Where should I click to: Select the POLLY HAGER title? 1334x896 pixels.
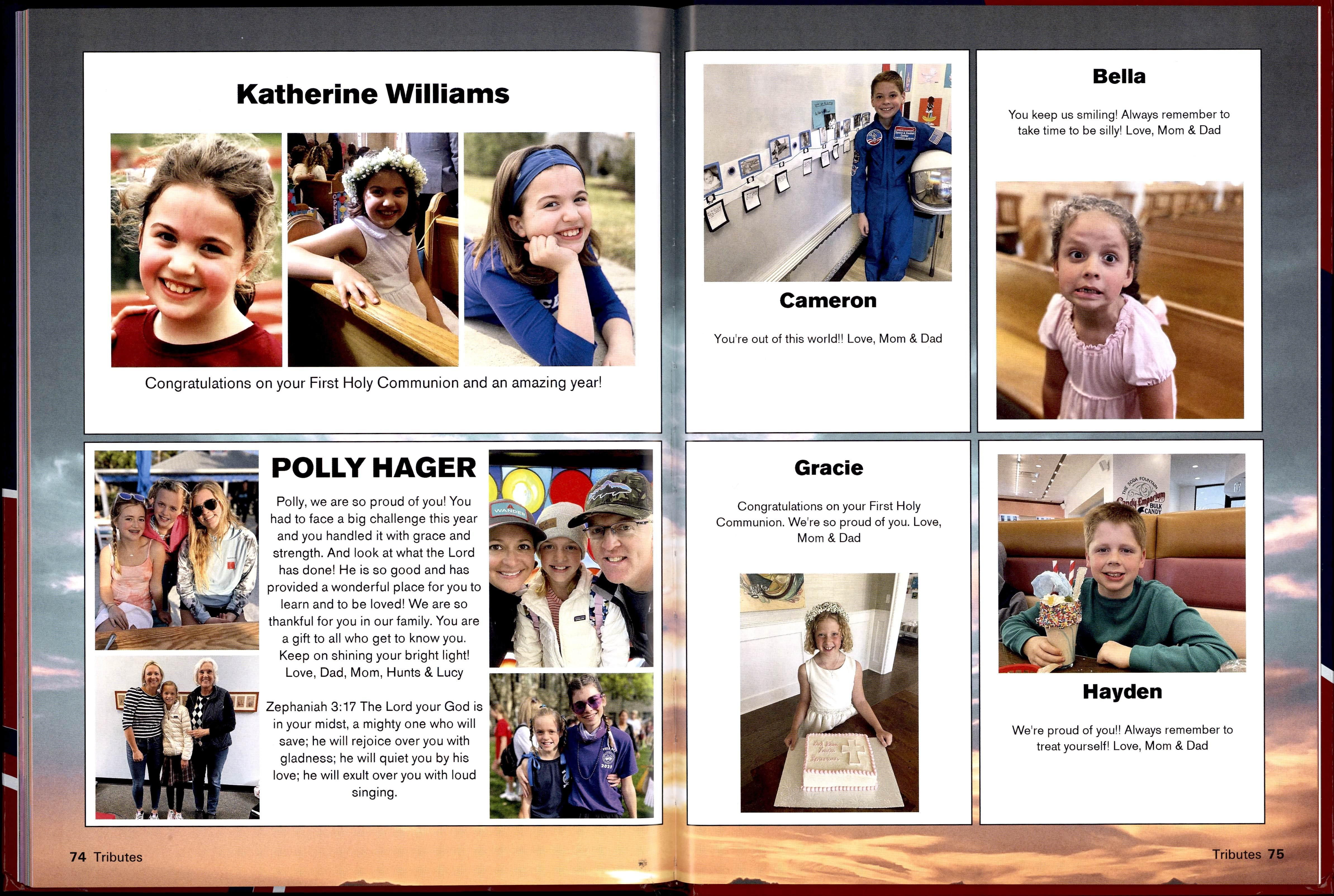(x=374, y=468)
